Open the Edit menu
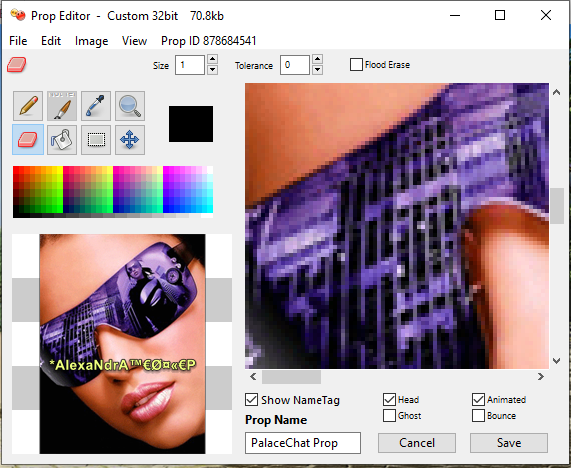 click(51, 41)
